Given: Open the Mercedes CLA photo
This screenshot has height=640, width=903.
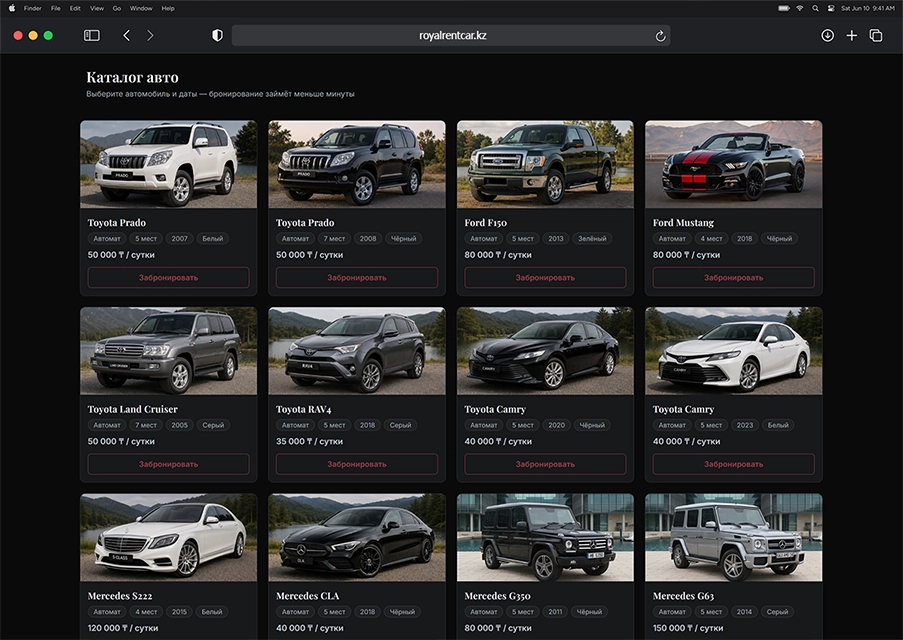Looking at the screenshot, I should pyautogui.click(x=356, y=537).
